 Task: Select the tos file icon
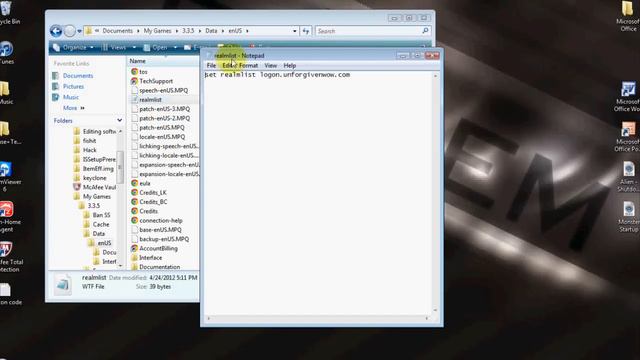tap(135, 71)
